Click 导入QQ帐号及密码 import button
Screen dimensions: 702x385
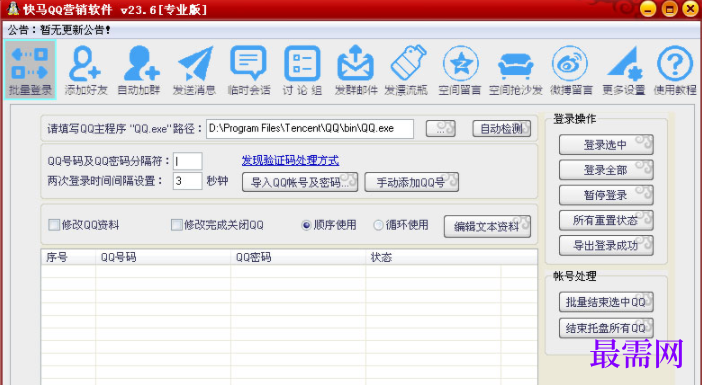300,182
